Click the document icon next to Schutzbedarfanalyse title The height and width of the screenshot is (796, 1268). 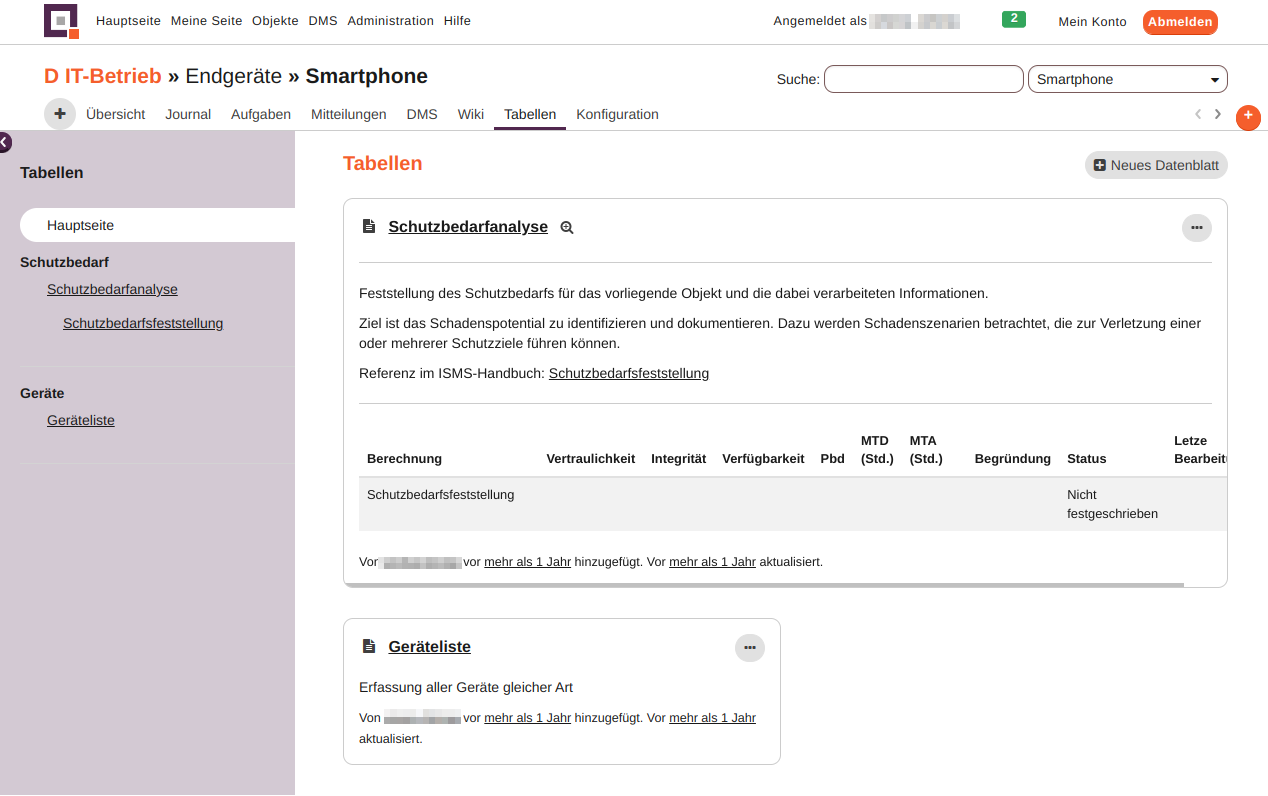(369, 226)
